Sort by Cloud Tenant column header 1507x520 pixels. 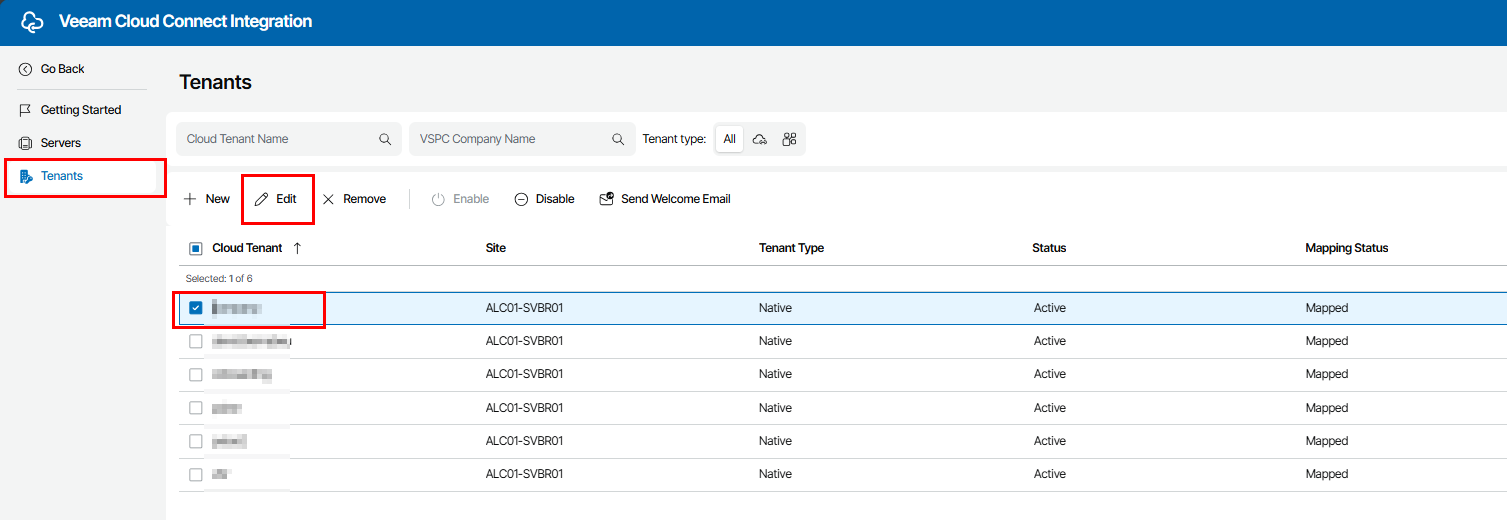247,248
